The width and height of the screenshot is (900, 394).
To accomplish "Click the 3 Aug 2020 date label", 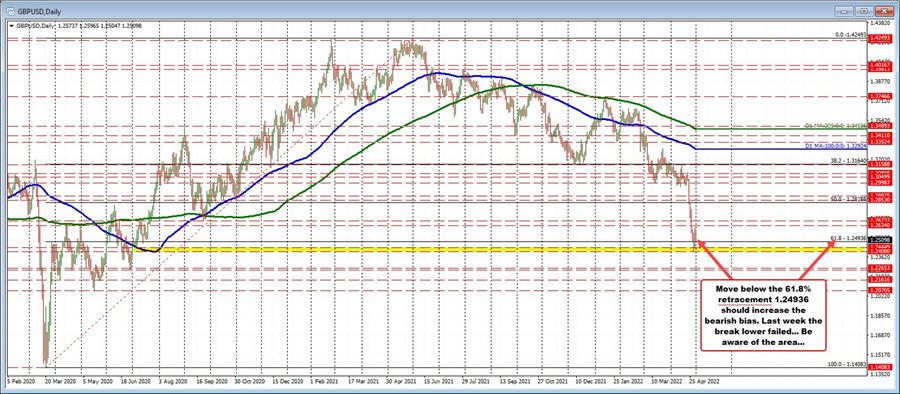I will 173,381.
